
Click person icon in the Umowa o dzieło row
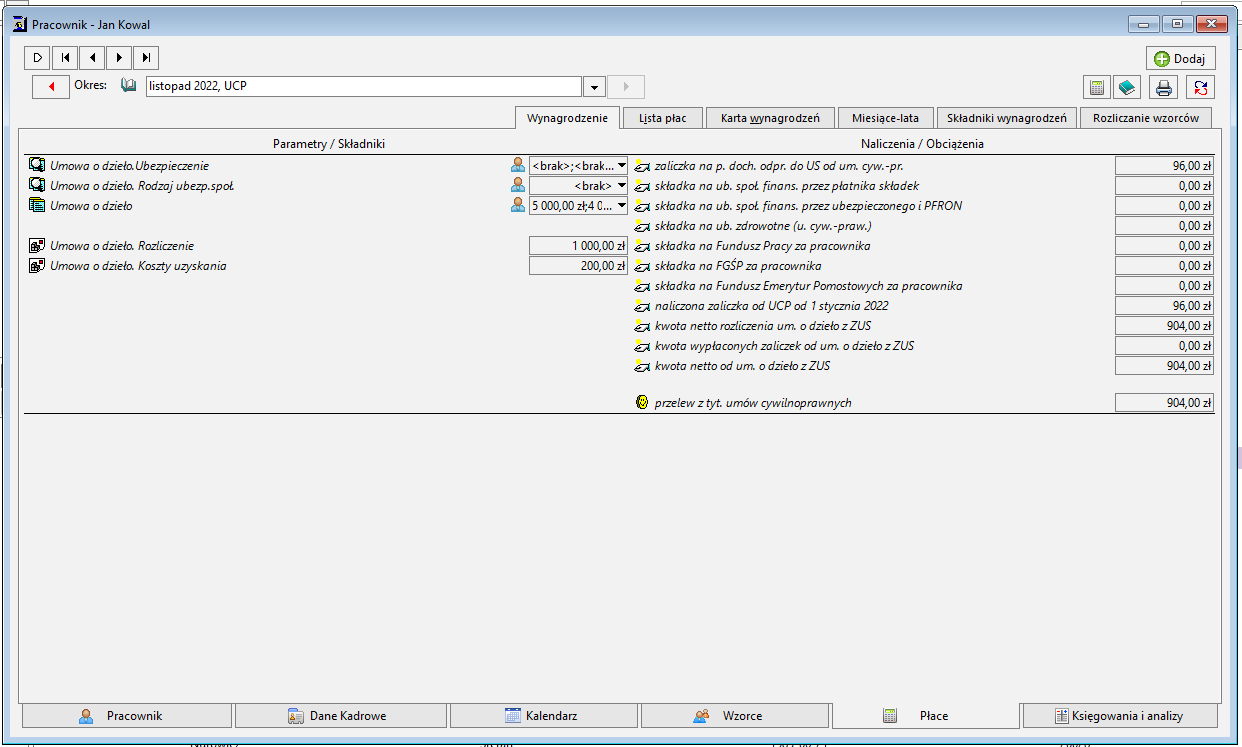tap(518, 205)
